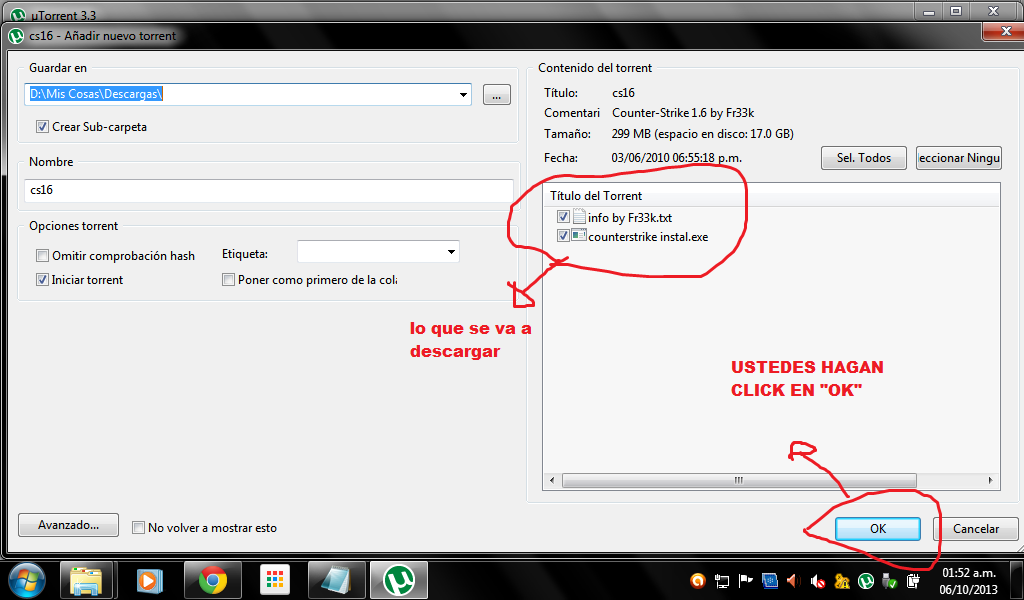Viewport: 1024px width, 600px height.
Task: Uncheck Iniciar torrent
Action: point(42,279)
